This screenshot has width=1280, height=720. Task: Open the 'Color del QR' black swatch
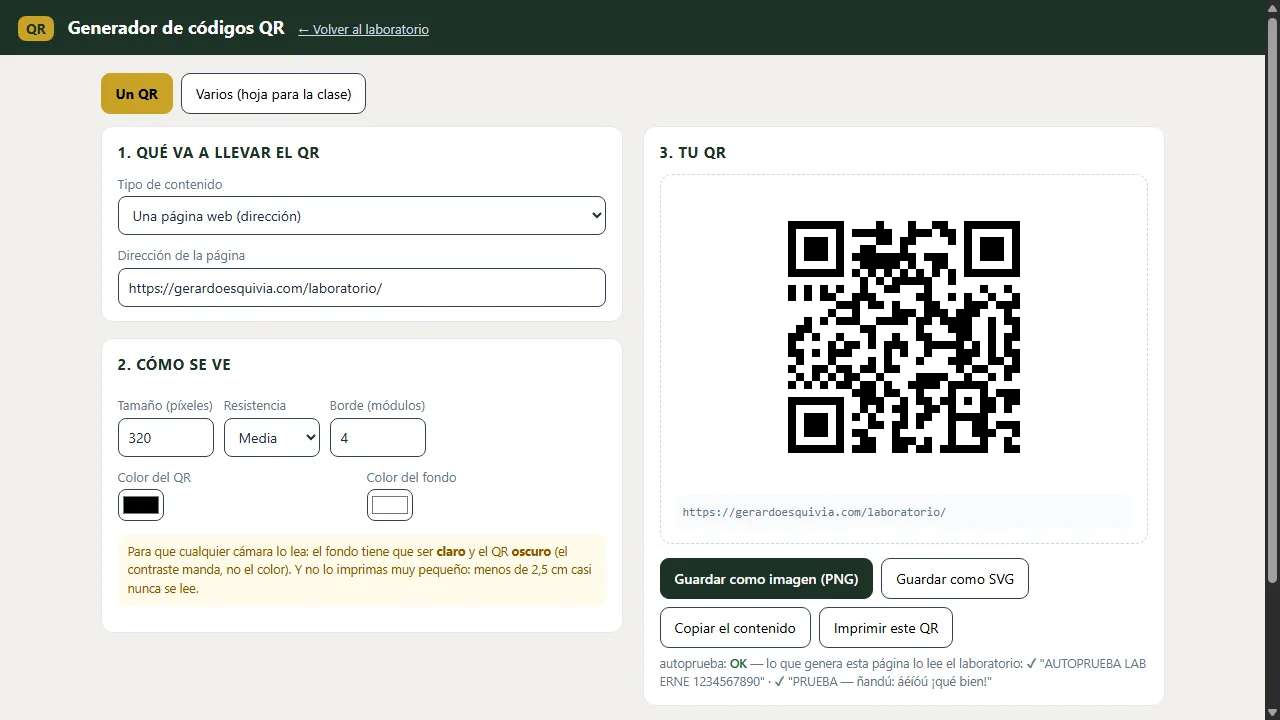[141, 505]
